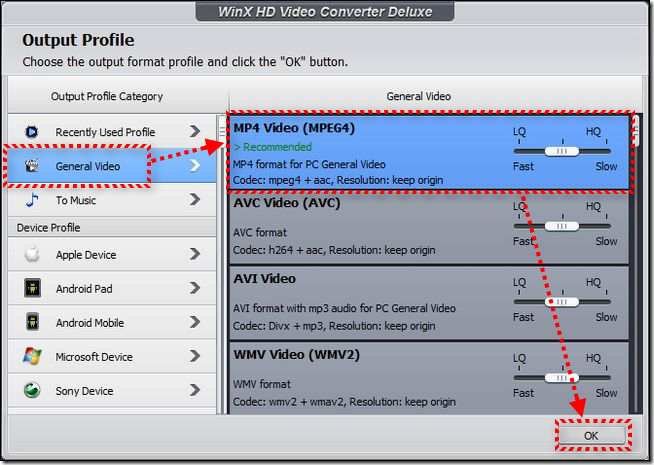Click the To Music note icon
The image size is (654, 465).
(32, 200)
